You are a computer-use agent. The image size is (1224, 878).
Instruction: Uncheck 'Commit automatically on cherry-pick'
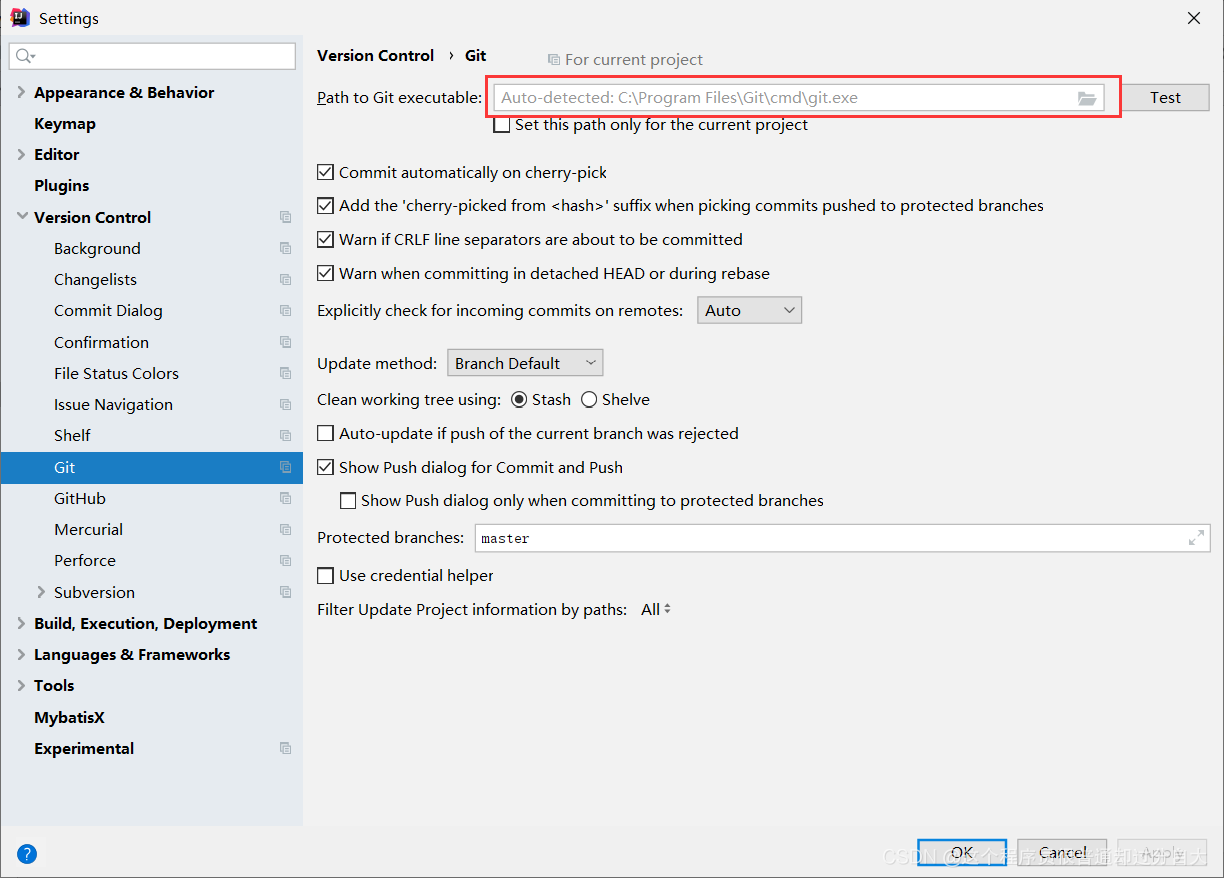click(325, 172)
